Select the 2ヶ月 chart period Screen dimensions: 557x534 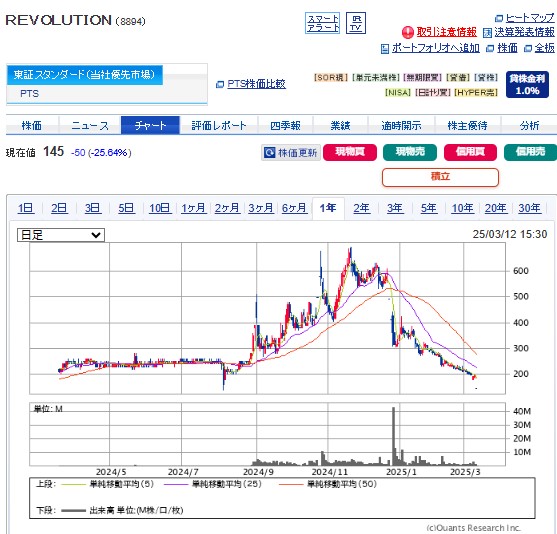coord(227,208)
